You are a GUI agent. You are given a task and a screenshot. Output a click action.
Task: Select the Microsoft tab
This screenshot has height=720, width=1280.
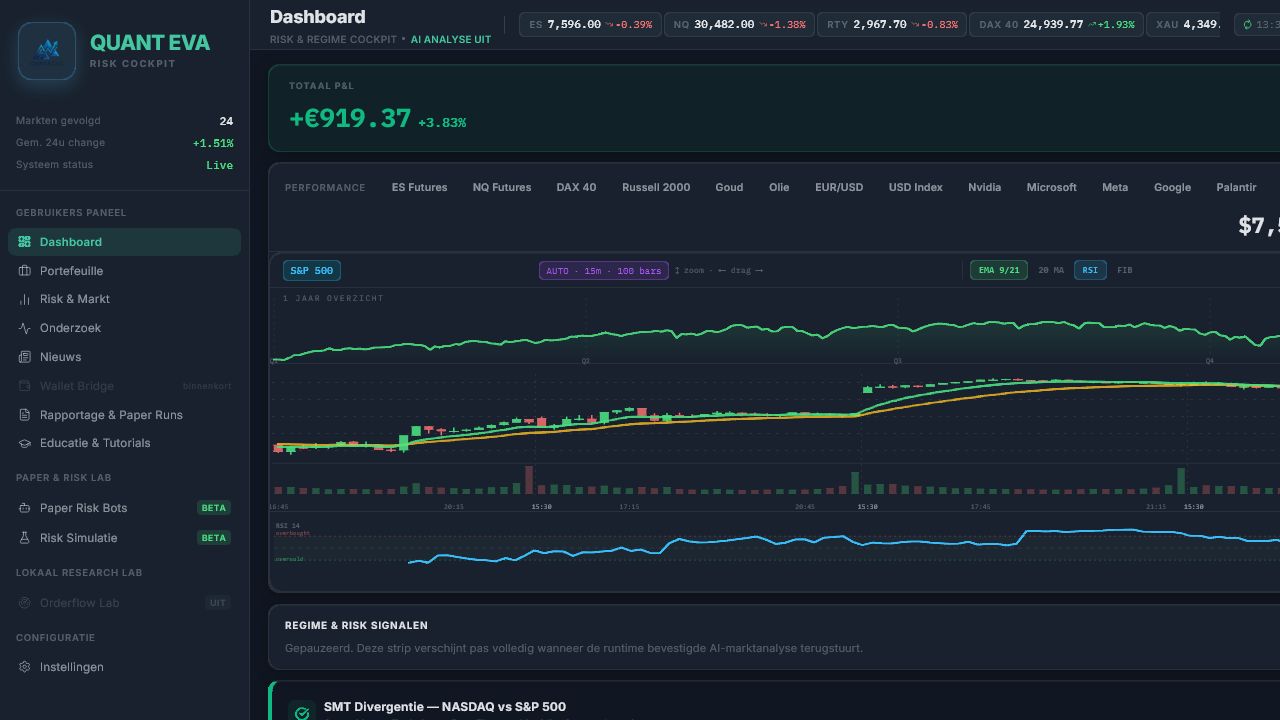coord(1052,188)
